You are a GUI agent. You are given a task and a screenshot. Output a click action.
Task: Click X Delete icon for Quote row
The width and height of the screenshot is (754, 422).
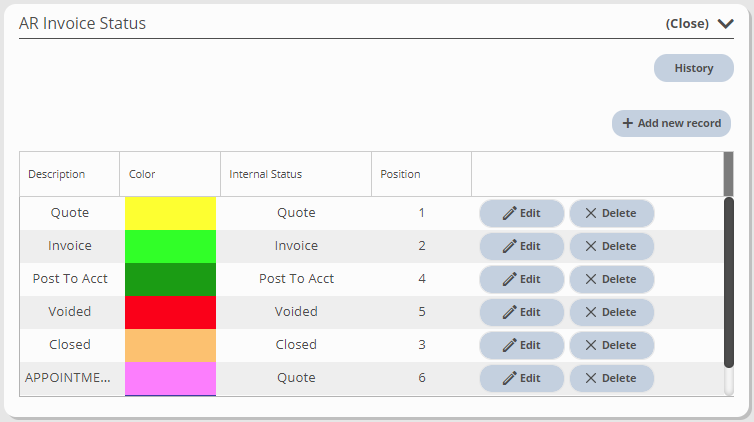click(x=591, y=213)
